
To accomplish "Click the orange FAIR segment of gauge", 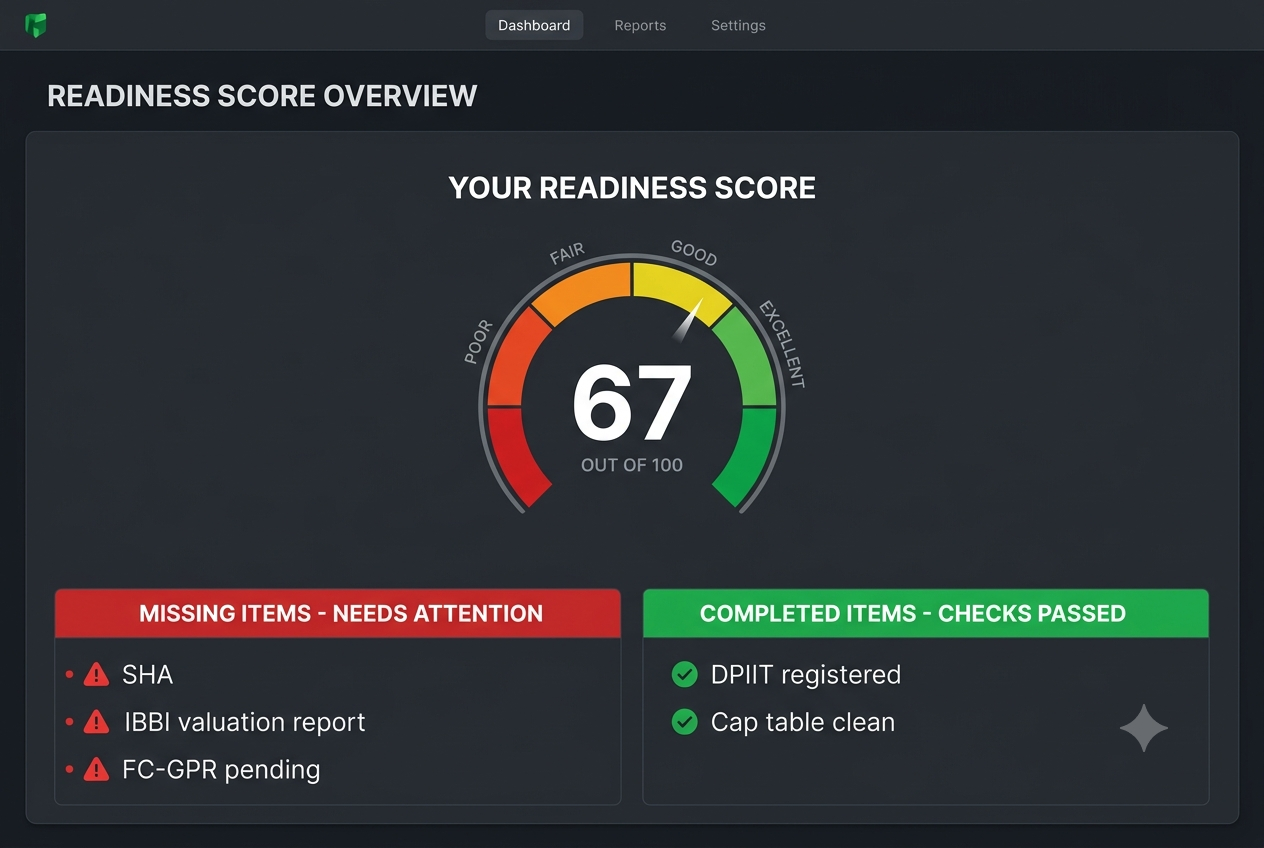I will 585,287.
